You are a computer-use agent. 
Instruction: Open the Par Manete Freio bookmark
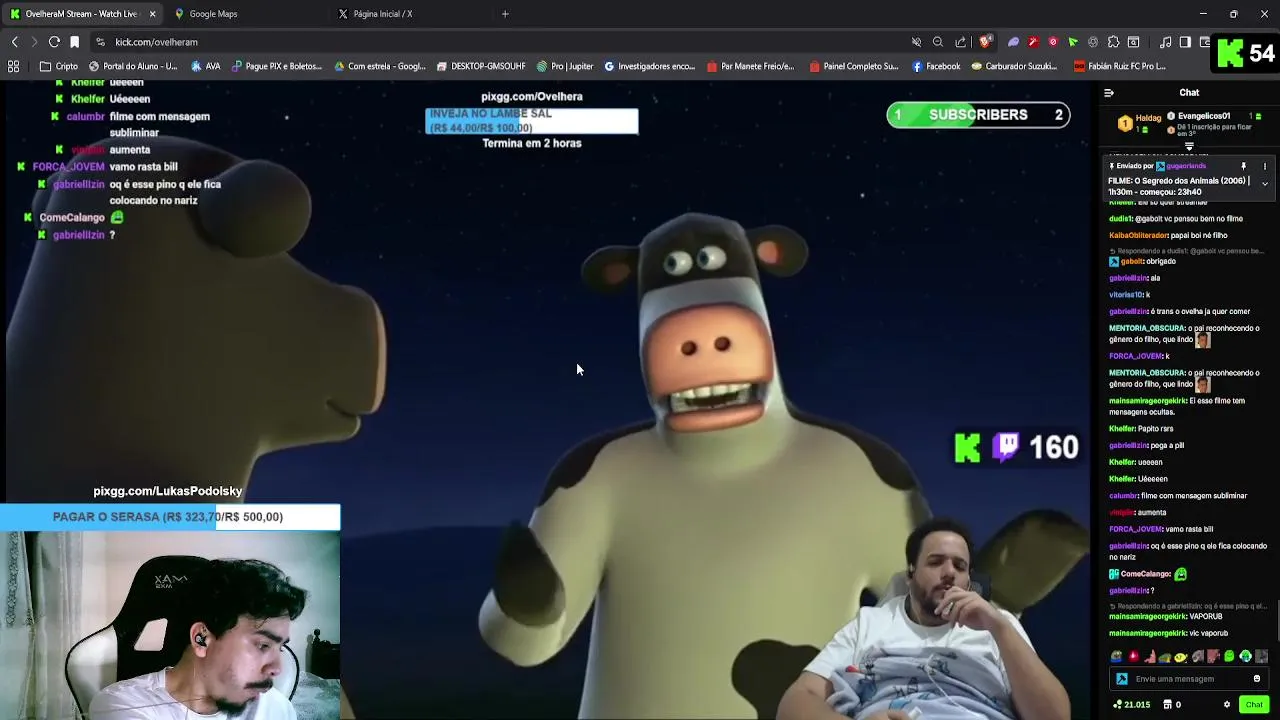point(750,66)
